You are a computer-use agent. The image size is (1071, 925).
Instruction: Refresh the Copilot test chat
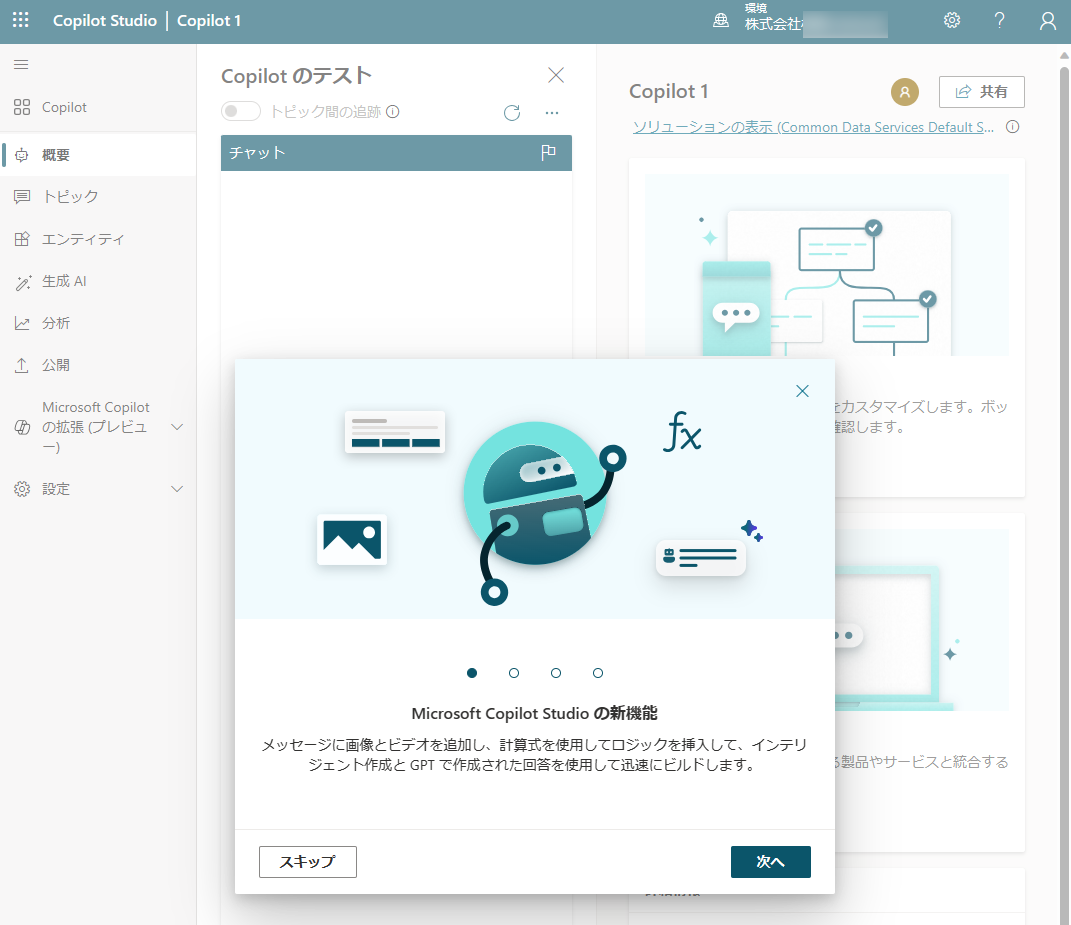coord(511,113)
